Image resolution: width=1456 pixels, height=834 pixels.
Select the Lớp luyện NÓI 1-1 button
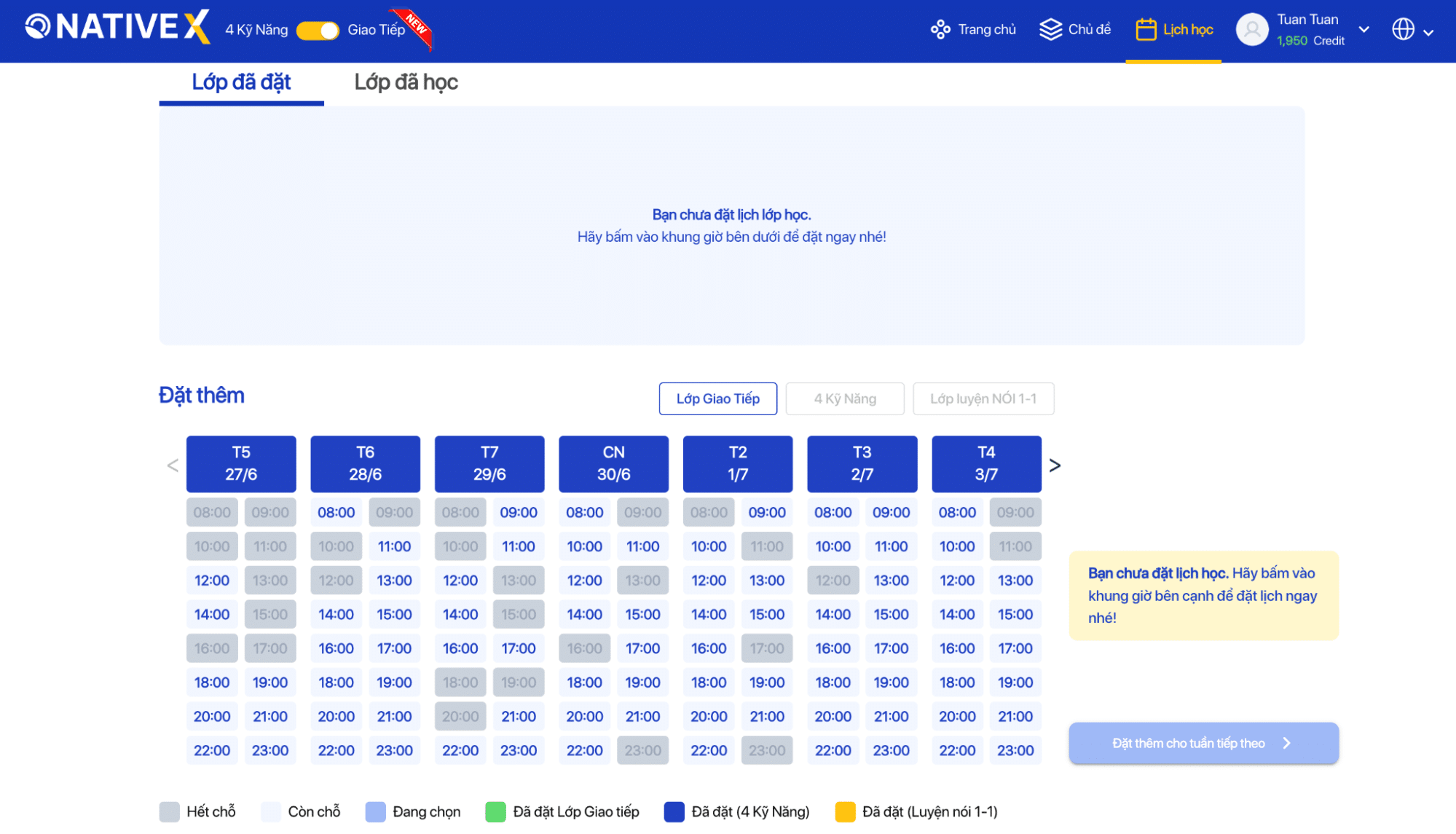pos(983,399)
